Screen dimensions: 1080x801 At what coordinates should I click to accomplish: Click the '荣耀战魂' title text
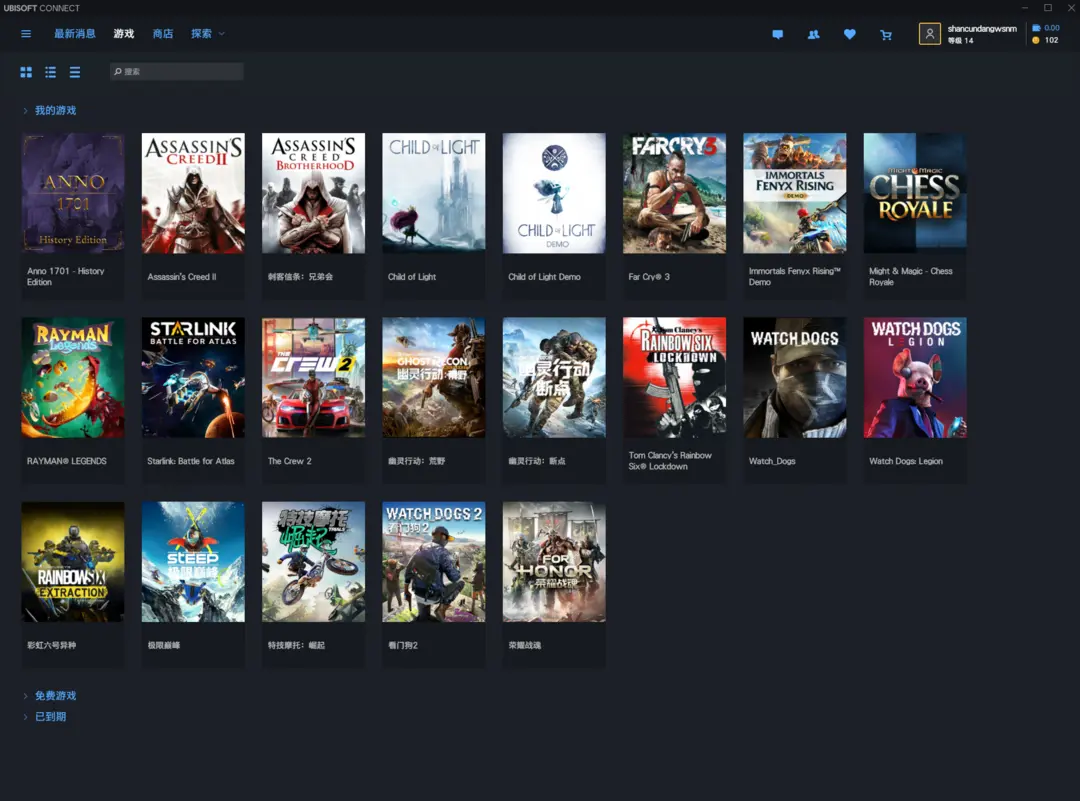coord(525,645)
